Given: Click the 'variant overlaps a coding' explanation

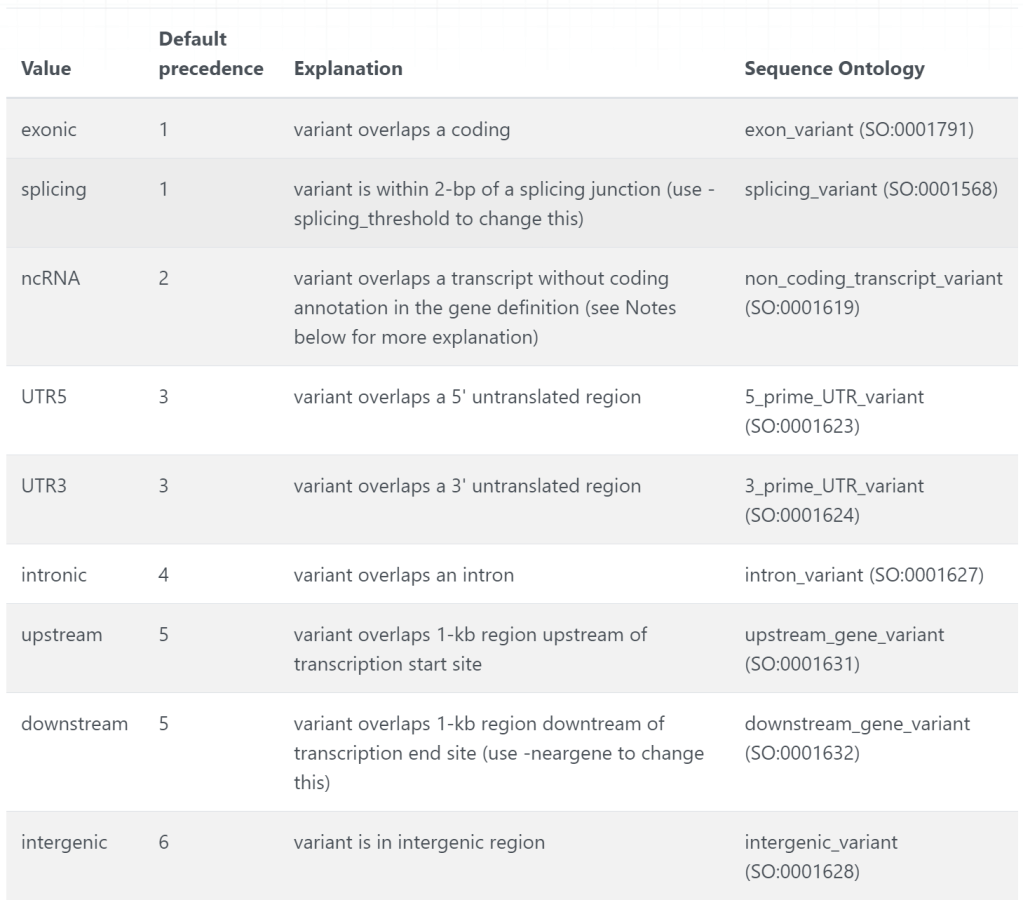Looking at the screenshot, I should coord(402,129).
